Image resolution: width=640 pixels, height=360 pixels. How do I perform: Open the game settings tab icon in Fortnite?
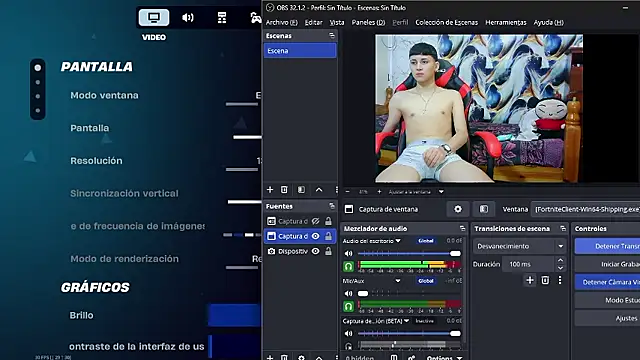pyautogui.click(x=222, y=18)
